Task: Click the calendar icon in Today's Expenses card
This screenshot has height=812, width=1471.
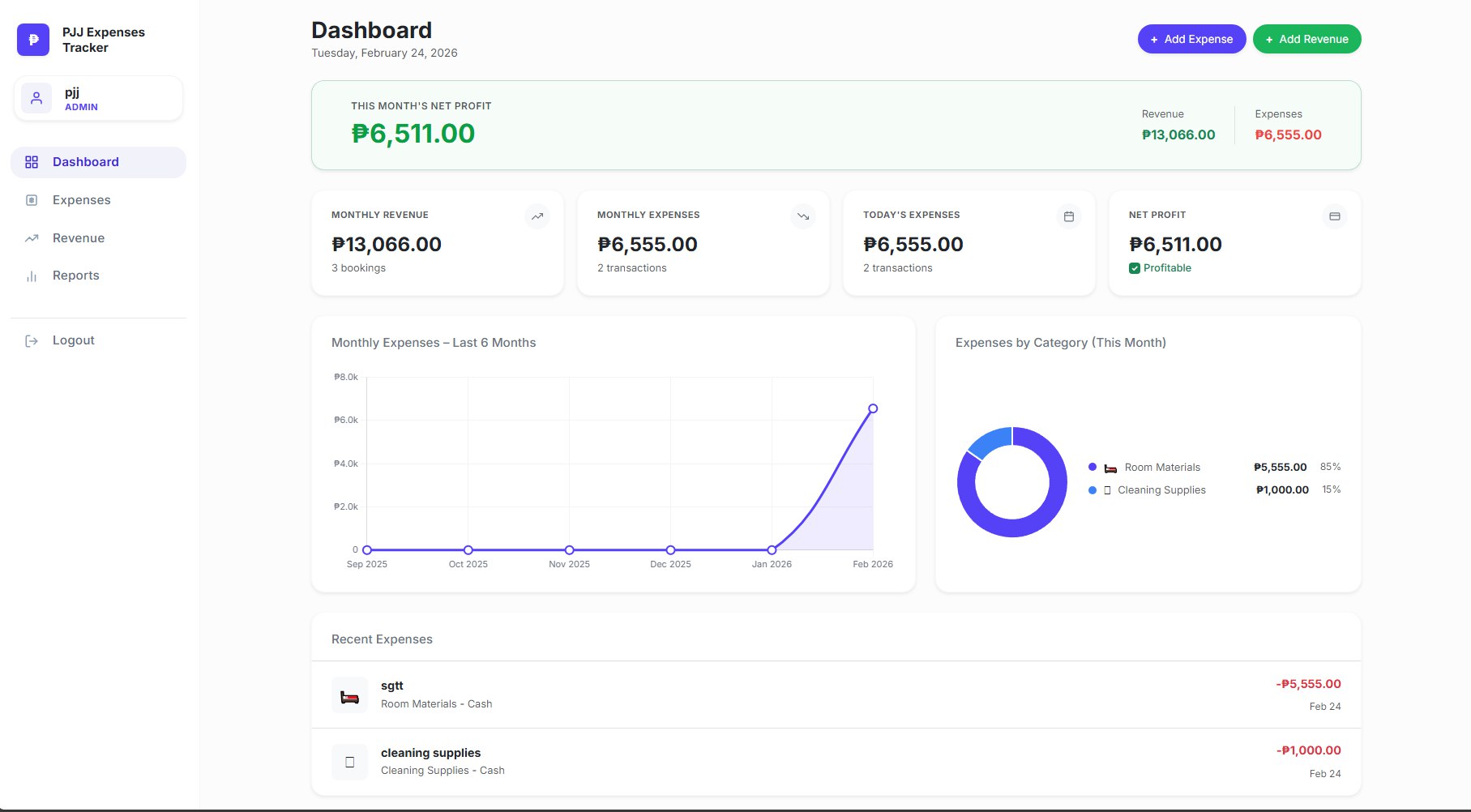Action: point(1068,216)
